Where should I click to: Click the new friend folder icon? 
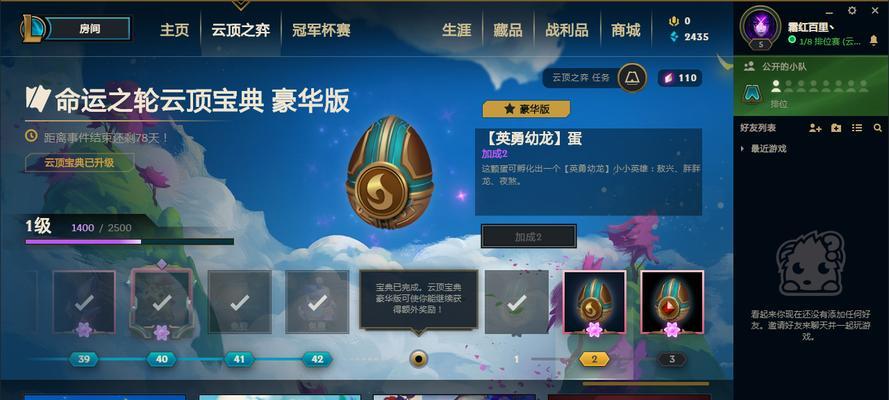836,128
